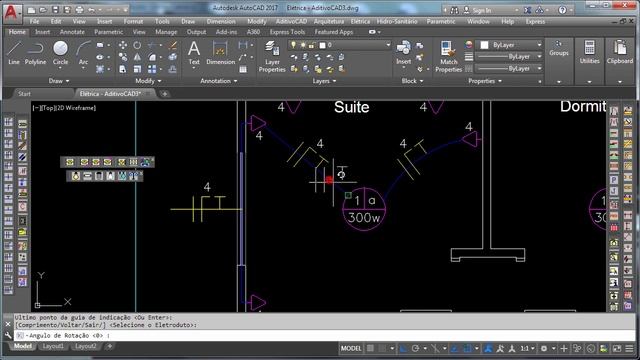This screenshot has width=640, height=360.
Task: Activate the Array tool
Action: (152, 69)
